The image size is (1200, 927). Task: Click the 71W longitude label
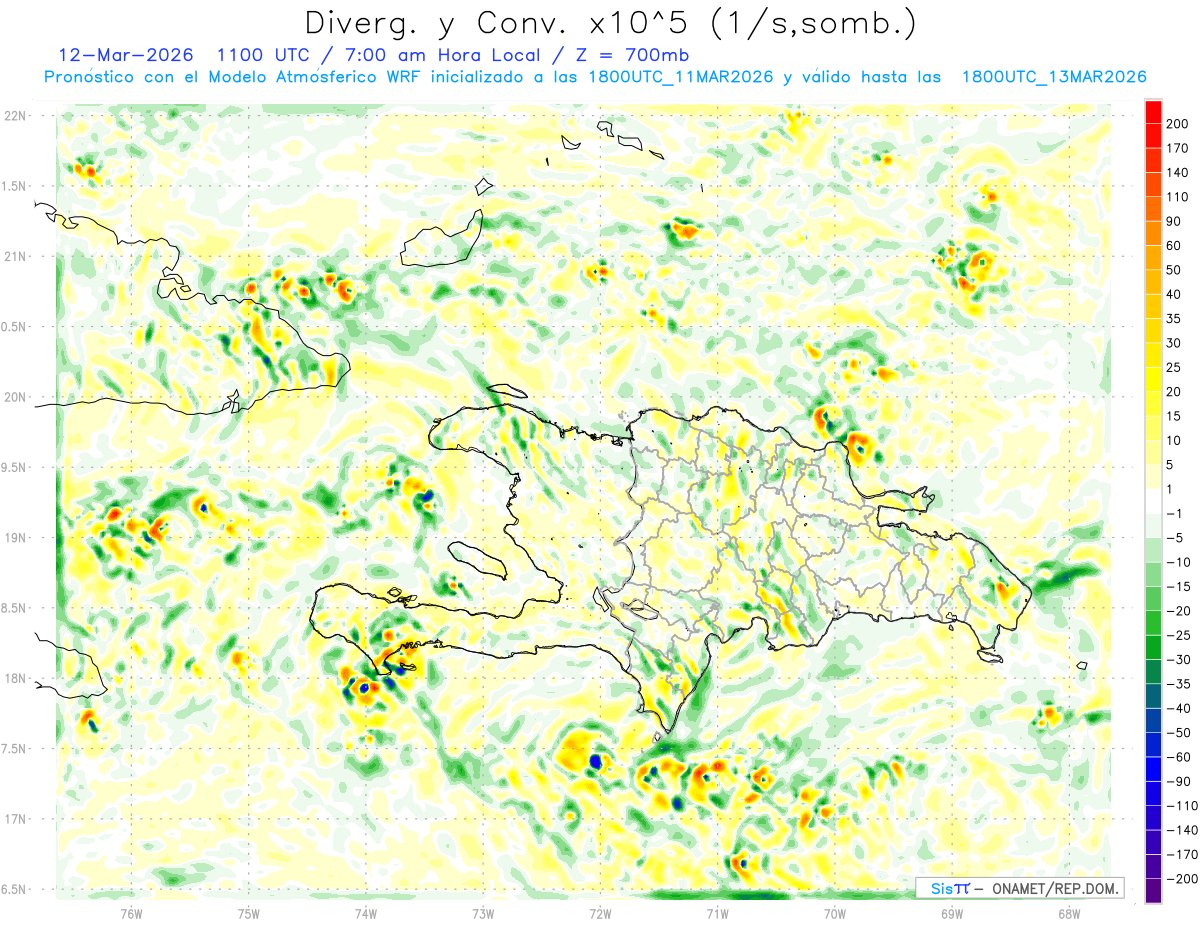pos(717,913)
